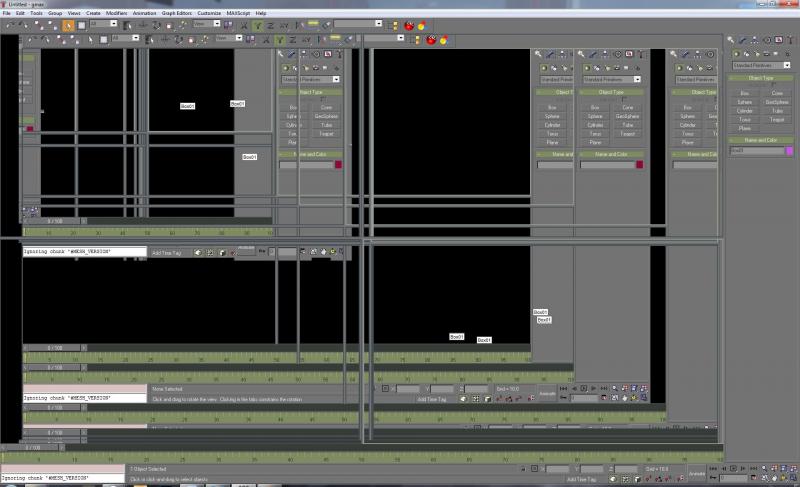Select Lights category in rightmost command panel
The image size is (800, 487).
pyautogui.click(x=757, y=54)
